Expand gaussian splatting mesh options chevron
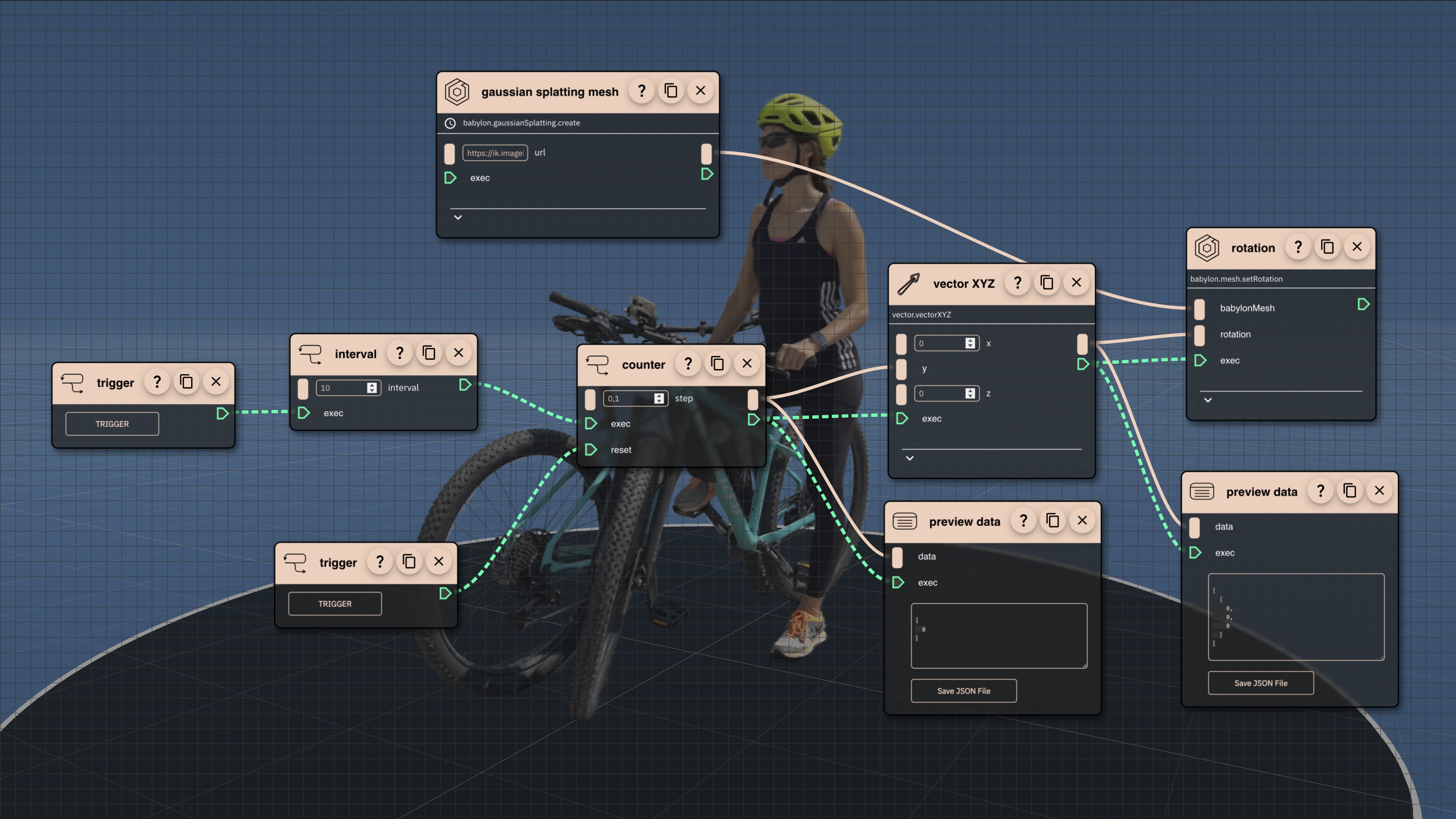Image resolution: width=1456 pixels, height=819 pixels. 458,218
